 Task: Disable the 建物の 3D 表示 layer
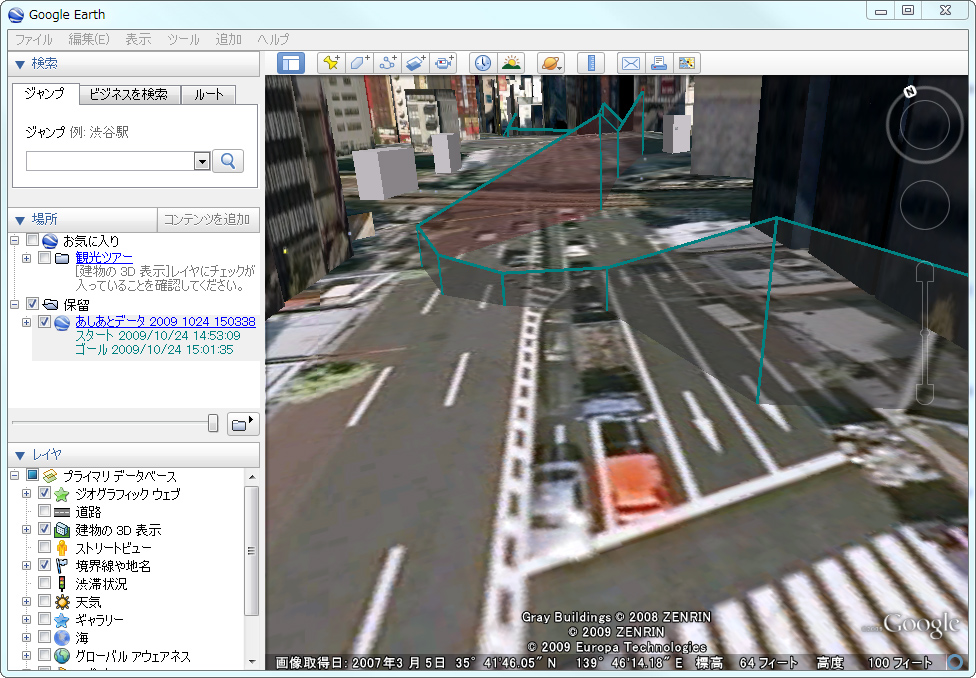pyautogui.click(x=42, y=529)
